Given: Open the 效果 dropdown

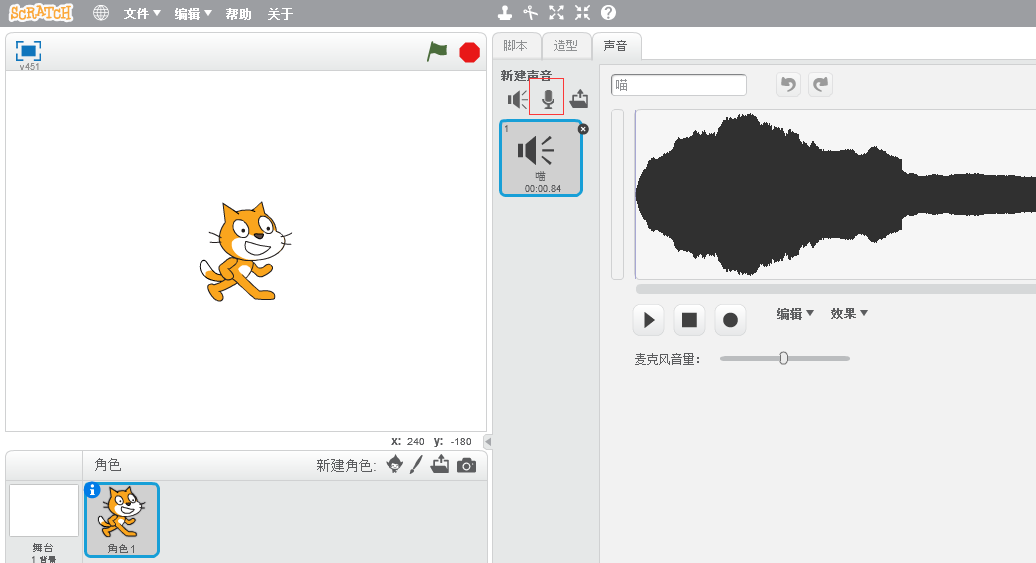Looking at the screenshot, I should pos(849,314).
